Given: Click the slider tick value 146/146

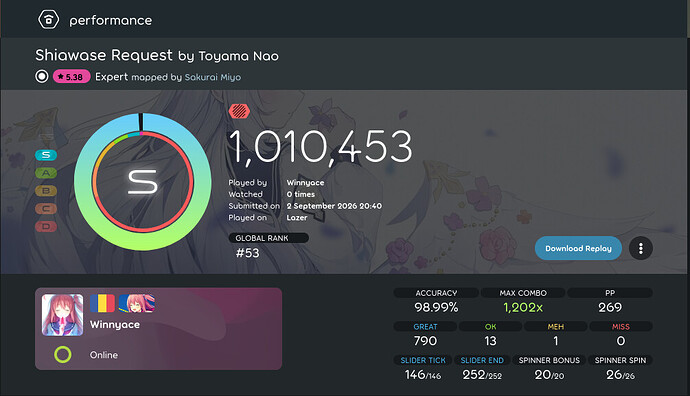Looking at the screenshot, I should click(423, 374).
